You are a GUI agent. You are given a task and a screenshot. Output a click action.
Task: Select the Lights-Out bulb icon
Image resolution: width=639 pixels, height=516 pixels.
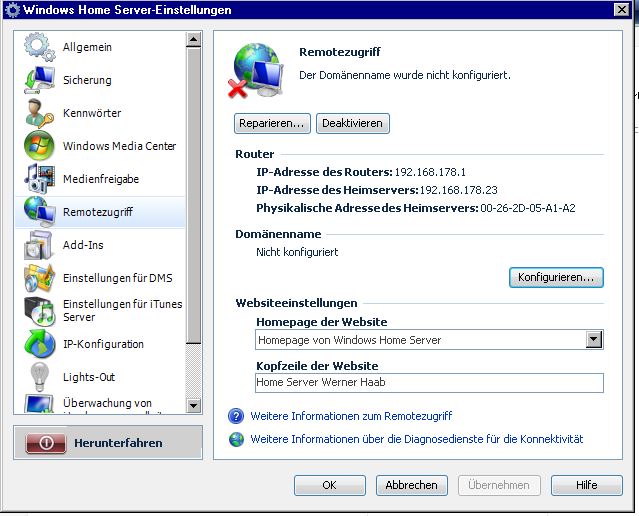coord(39,377)
